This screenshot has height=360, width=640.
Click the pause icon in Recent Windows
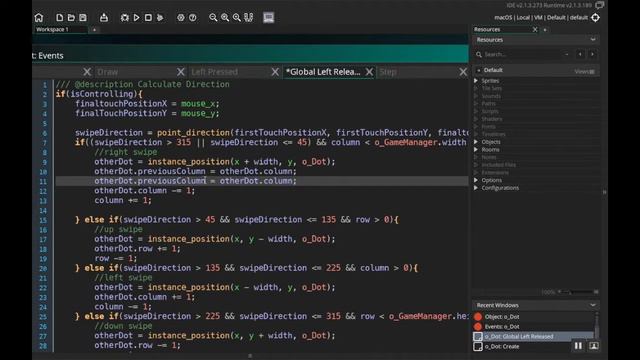(578, 346)
